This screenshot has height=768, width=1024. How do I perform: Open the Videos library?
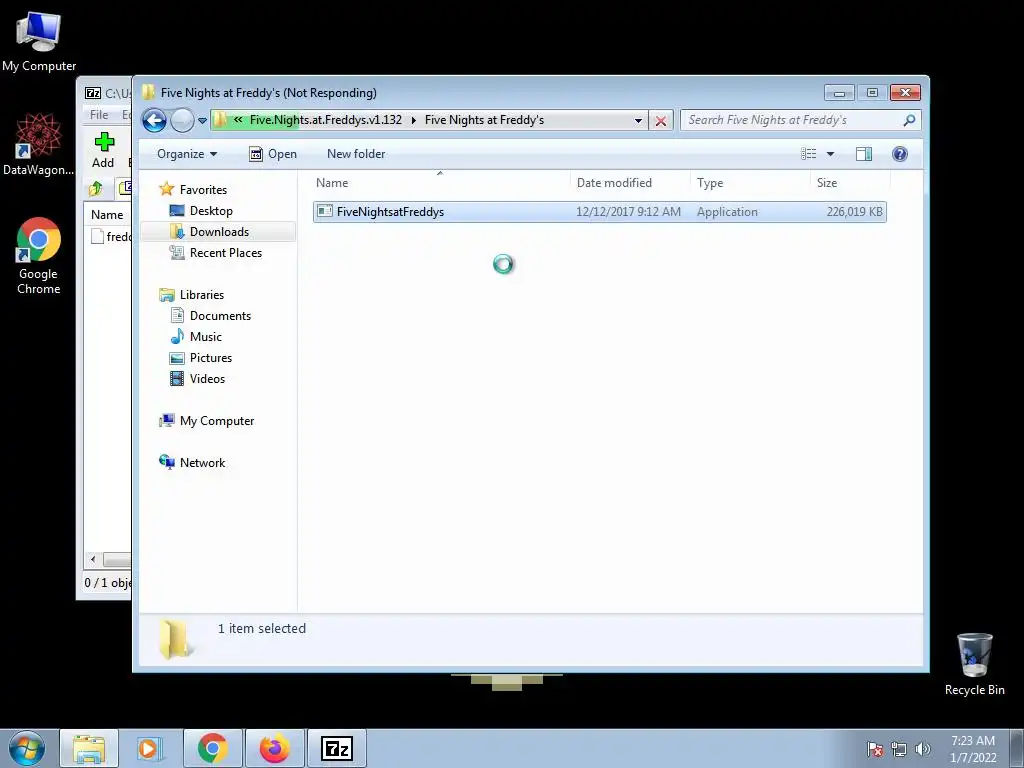[207, 379]
